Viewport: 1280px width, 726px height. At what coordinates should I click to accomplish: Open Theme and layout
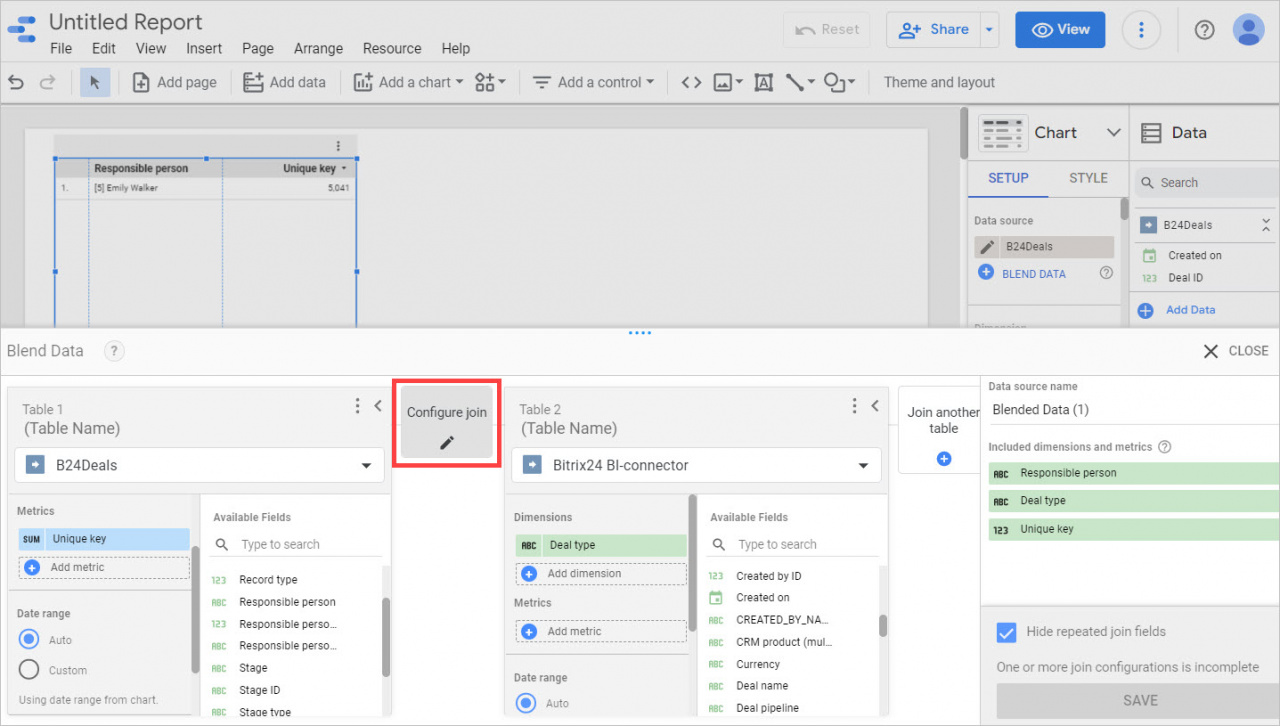939,82
